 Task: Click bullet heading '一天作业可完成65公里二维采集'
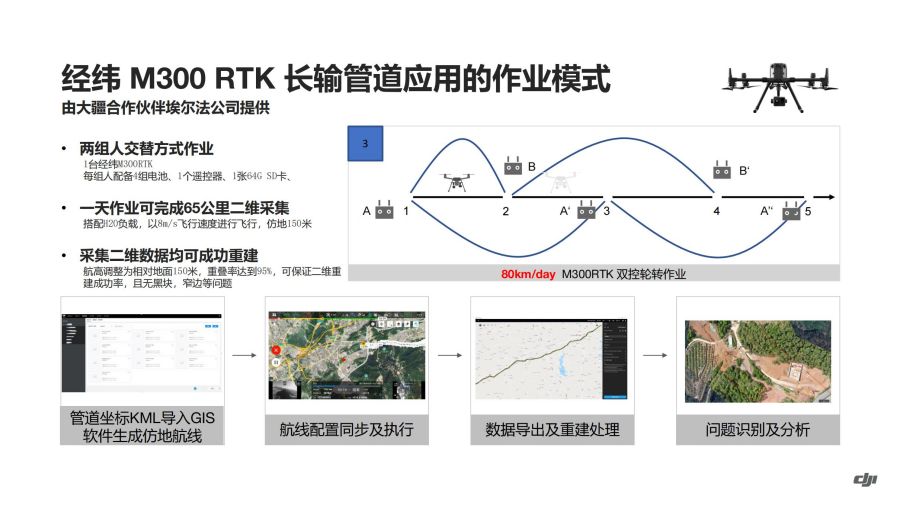pos(184,208)
